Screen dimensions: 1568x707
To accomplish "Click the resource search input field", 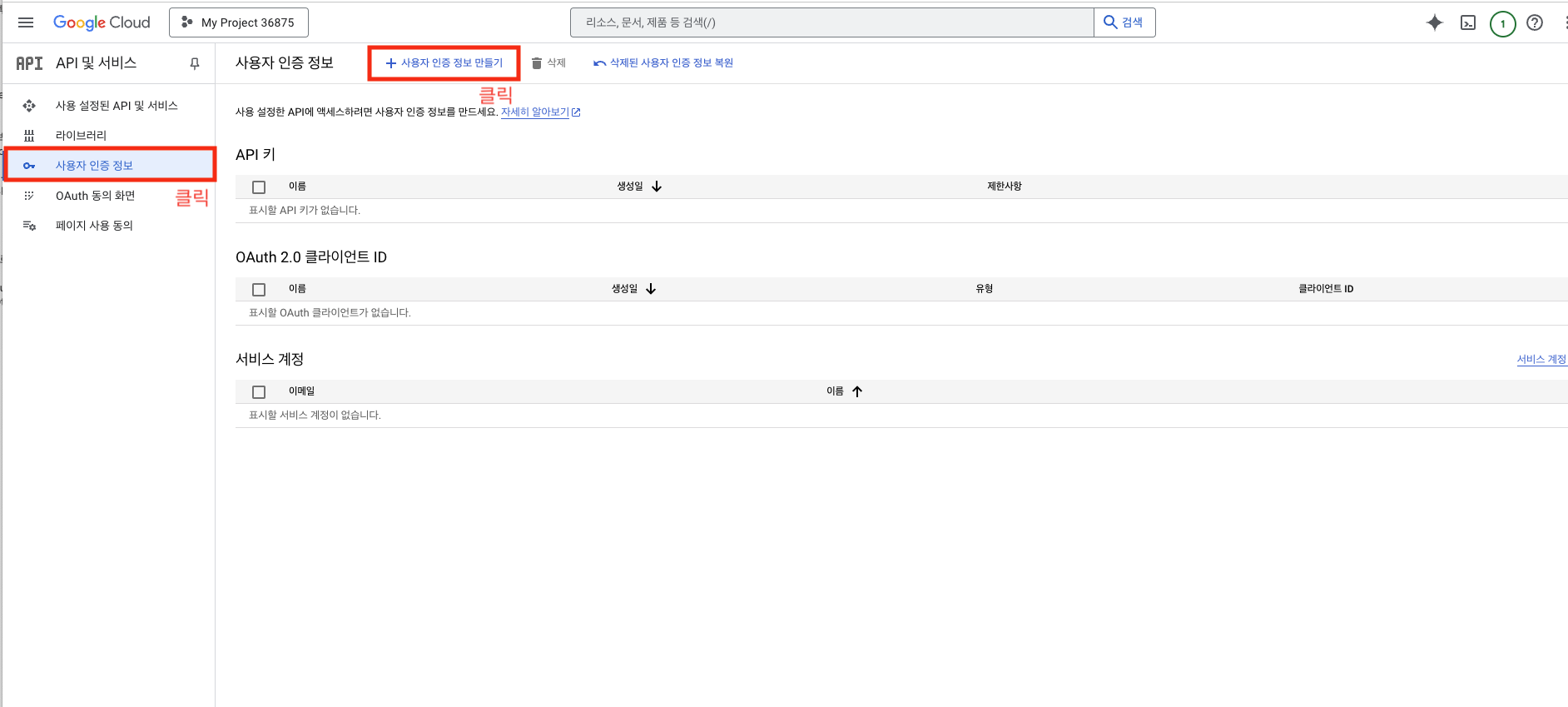I will [x=831, y=22].
